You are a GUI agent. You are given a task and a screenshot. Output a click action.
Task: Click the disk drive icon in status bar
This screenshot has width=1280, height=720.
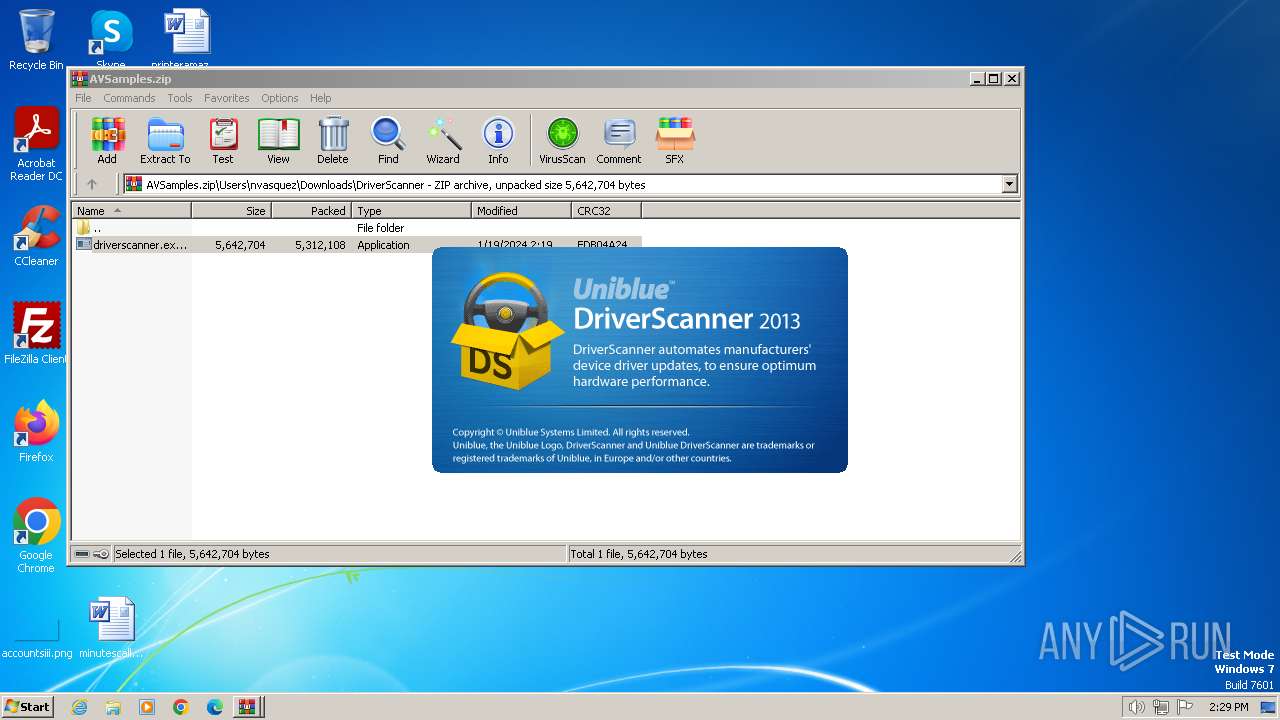point(82,554)
